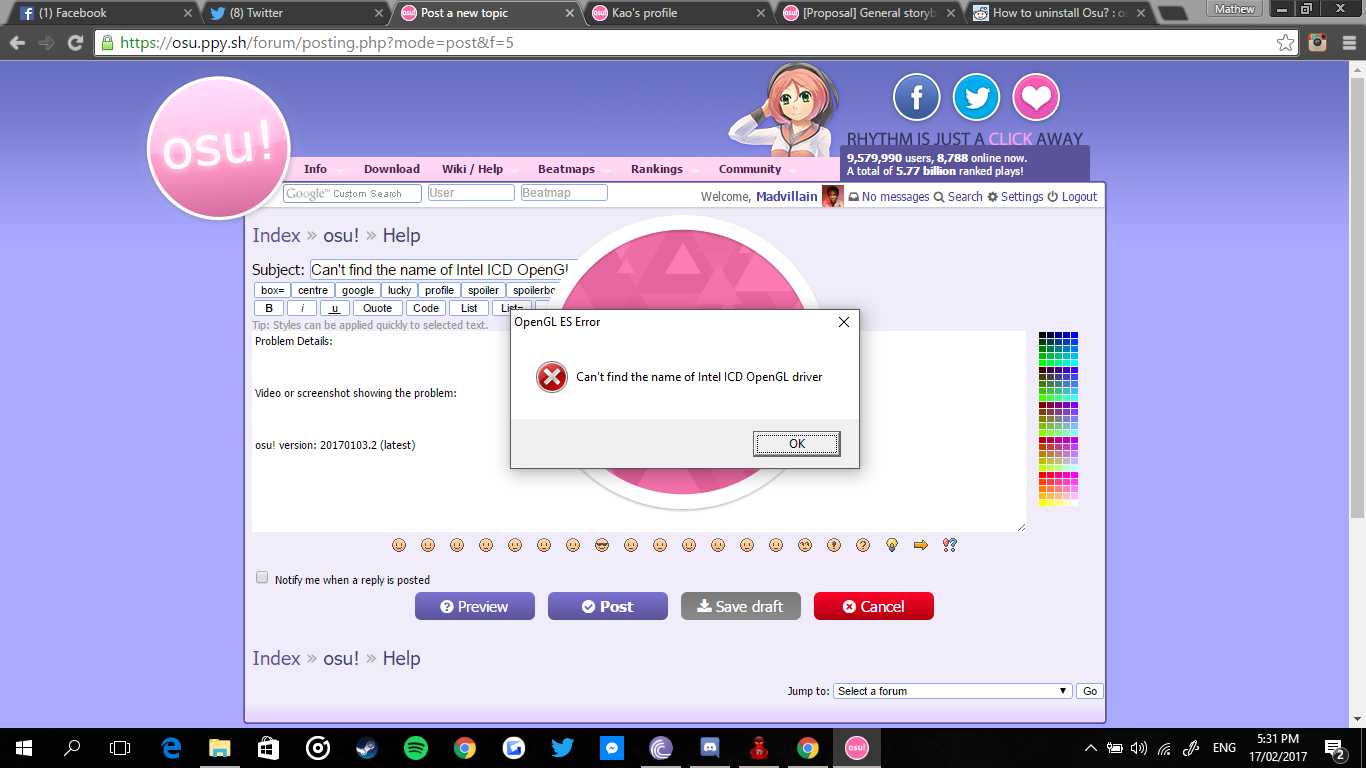Open the Info navigation menu
Image resolution: width=1366 pixels, height=768 pixels.
point(315,169)
